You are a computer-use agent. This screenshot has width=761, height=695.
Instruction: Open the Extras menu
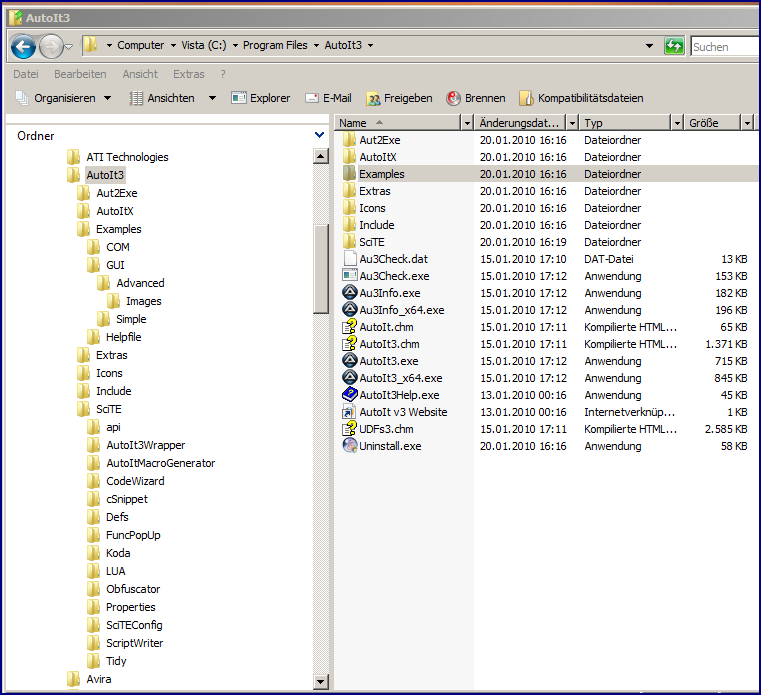pos(188,74)
